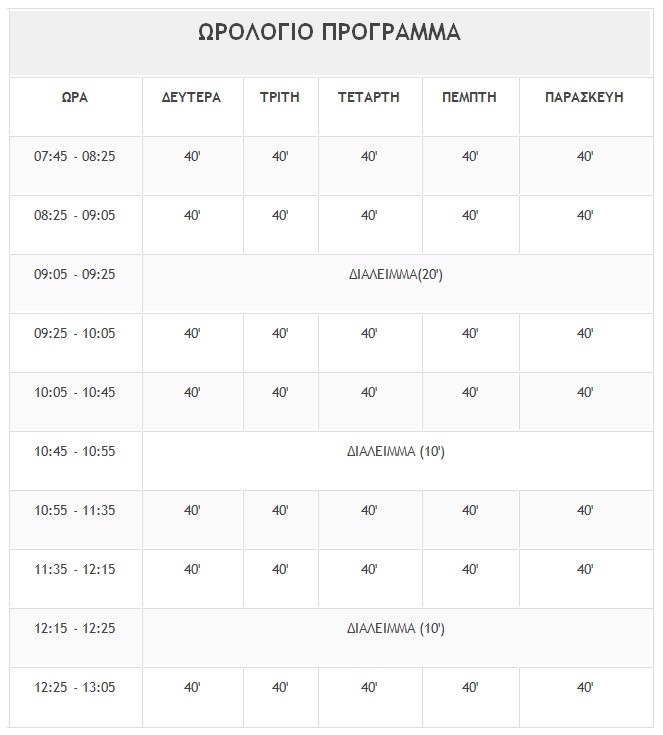Image resolution: width=663 pixels, height=735 pixels.
Task: Select the 07:45 - 08:25 time slot
Action: click(75, 157)
